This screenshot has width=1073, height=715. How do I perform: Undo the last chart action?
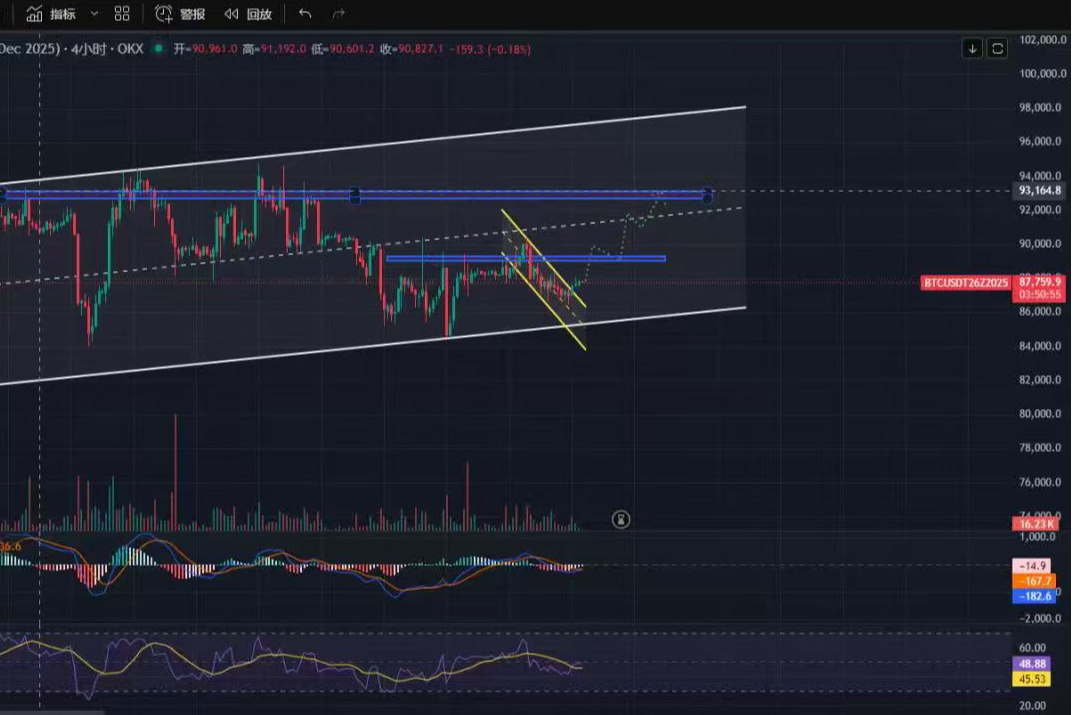click(x=305, y=14)
